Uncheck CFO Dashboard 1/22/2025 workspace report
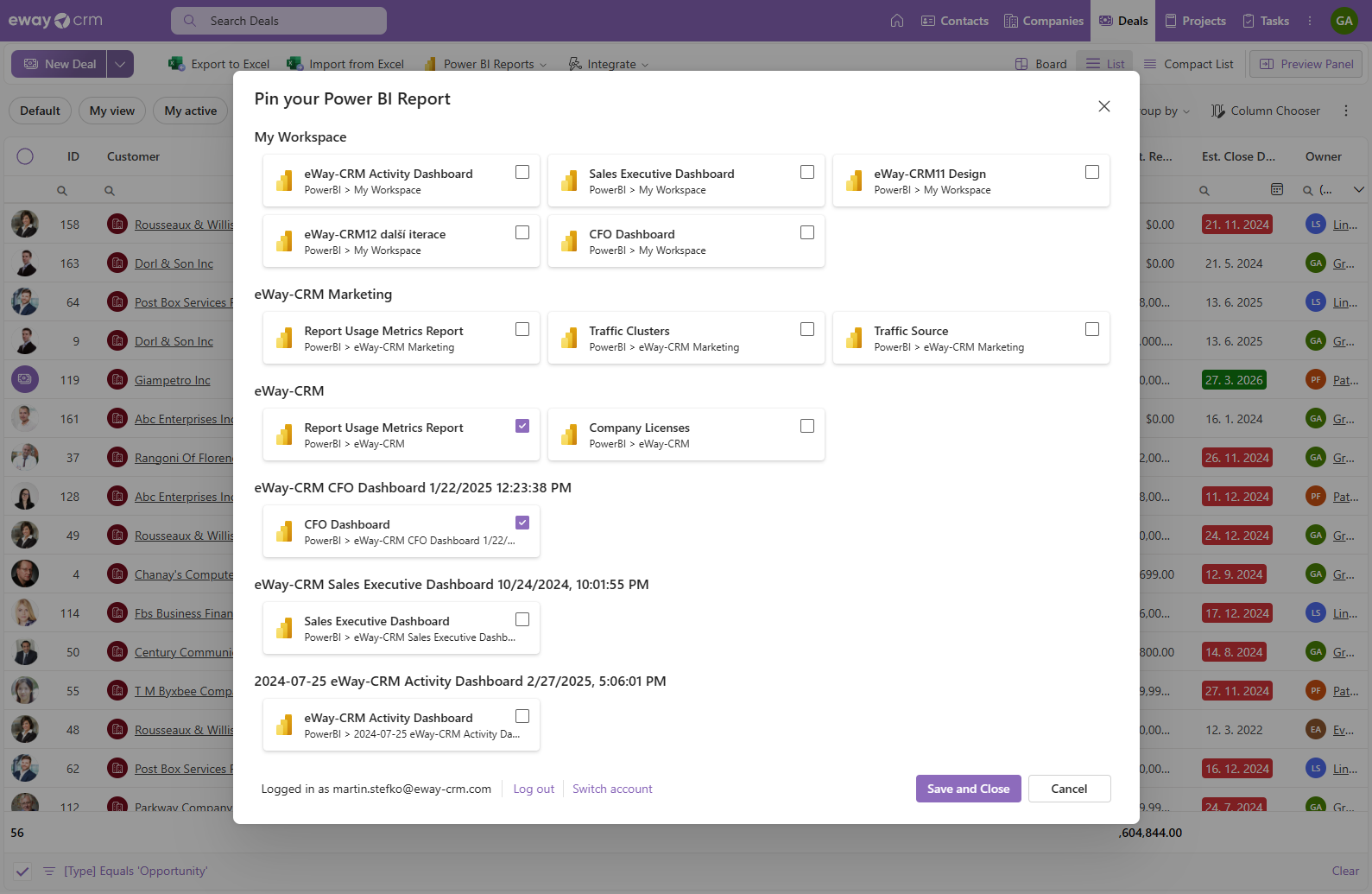Image resolution: width=1372 pixels, height=894 pixels. [522, 523]
